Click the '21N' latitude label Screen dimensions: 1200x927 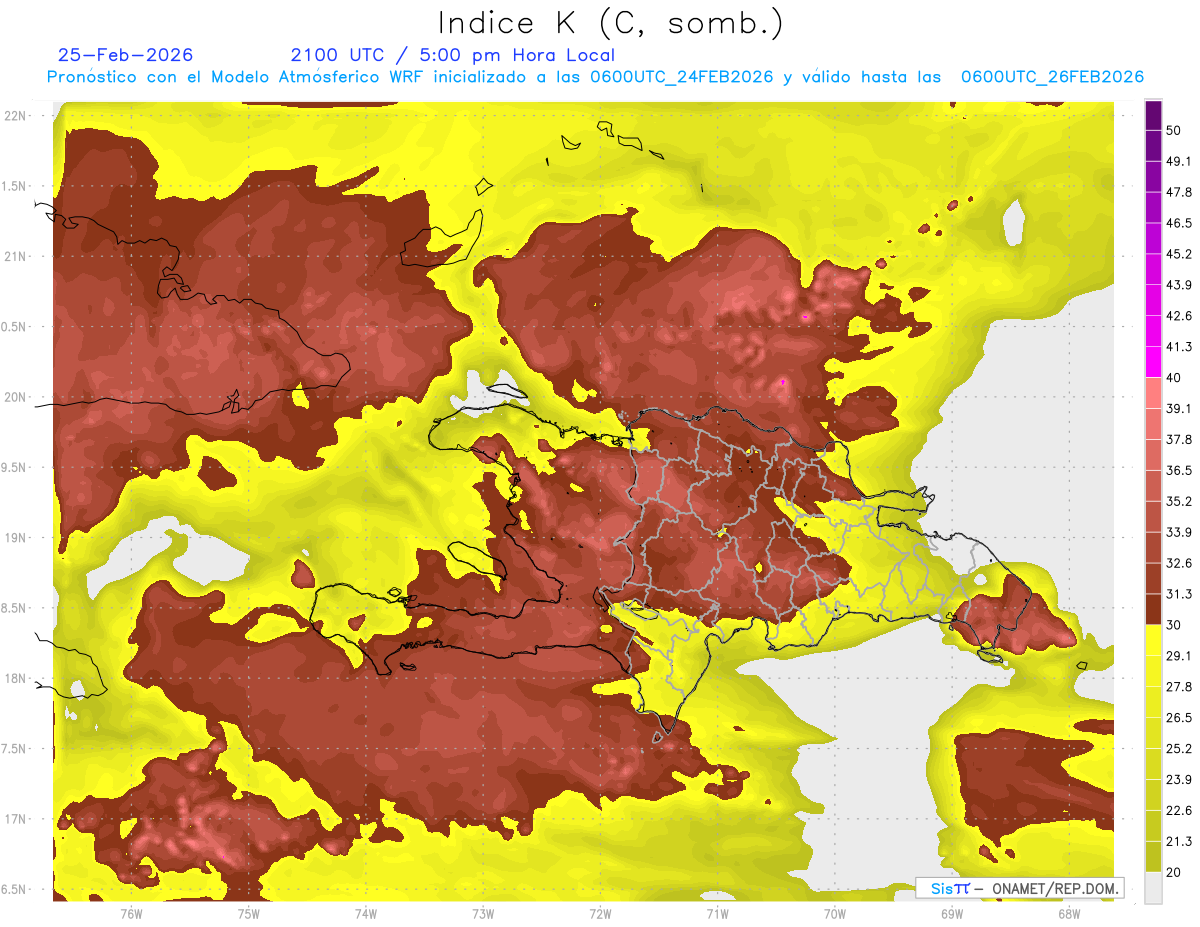coord(16,256)
